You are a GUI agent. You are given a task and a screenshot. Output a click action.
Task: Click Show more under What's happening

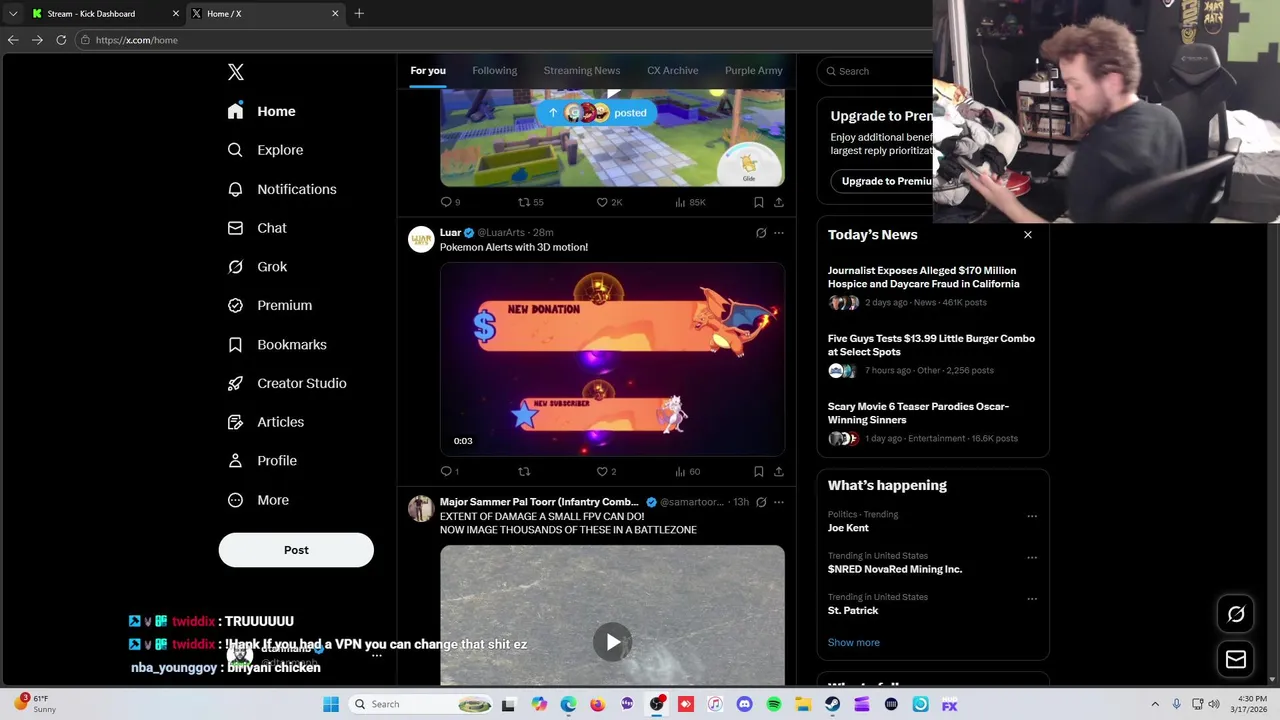tap(854, 643)
